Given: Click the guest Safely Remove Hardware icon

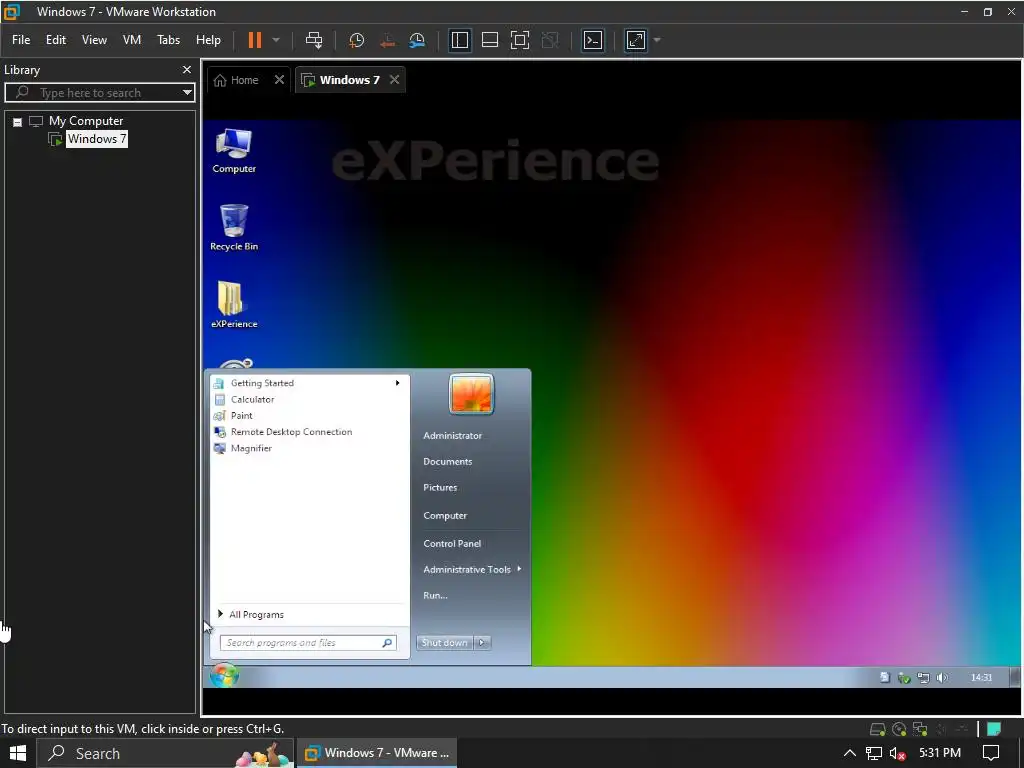Looking at the screenshot, I should click(904, 678).
